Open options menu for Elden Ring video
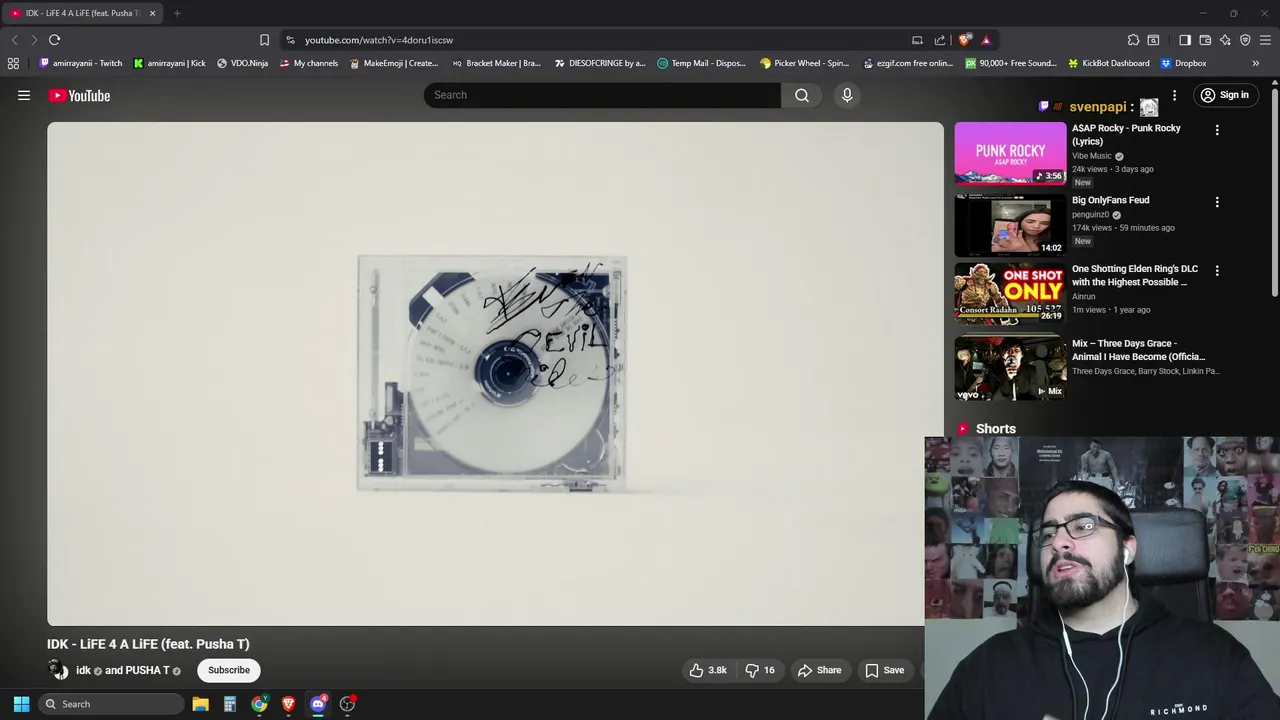Screen dimensions: 1280x720 point(1217,271)
